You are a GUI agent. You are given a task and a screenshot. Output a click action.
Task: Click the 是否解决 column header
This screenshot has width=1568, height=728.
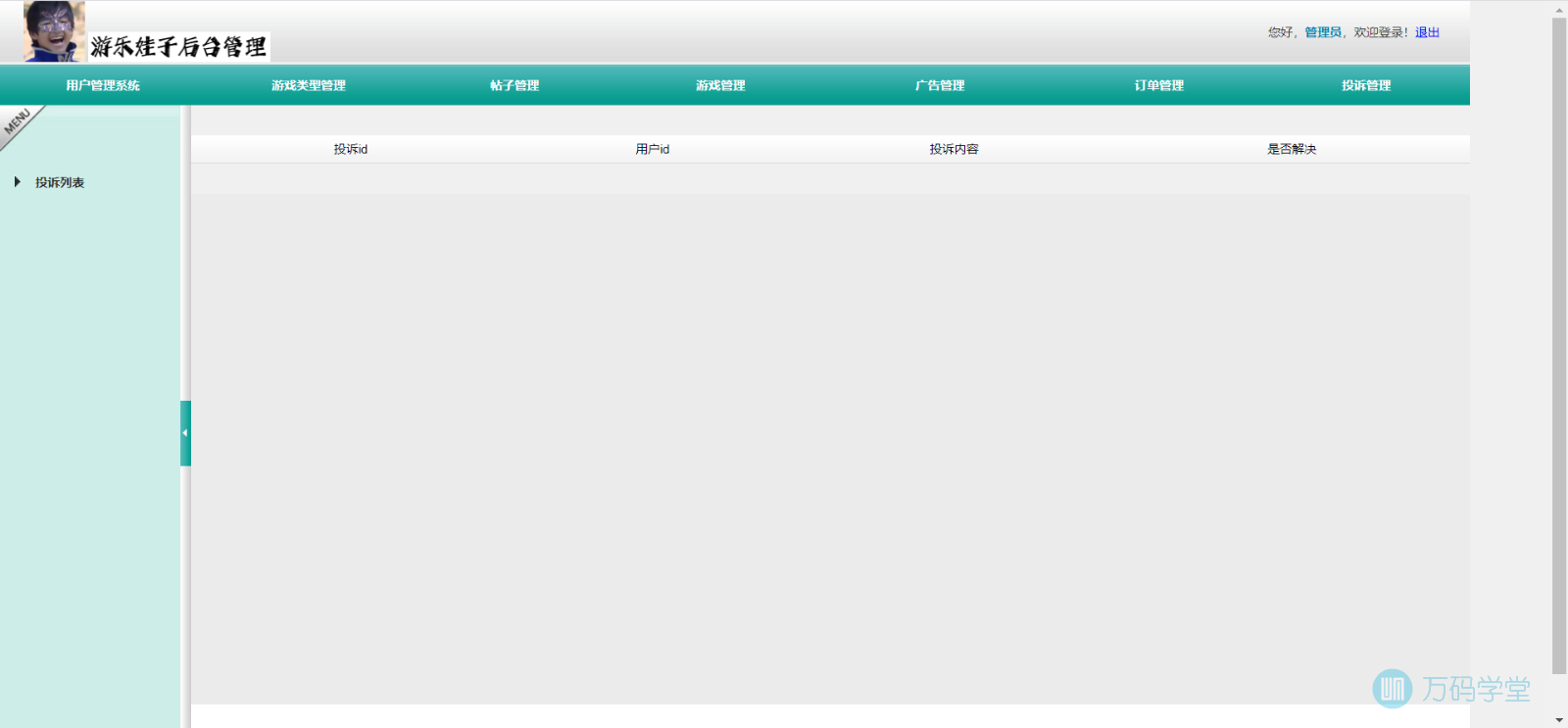[x=1292, y=149]
